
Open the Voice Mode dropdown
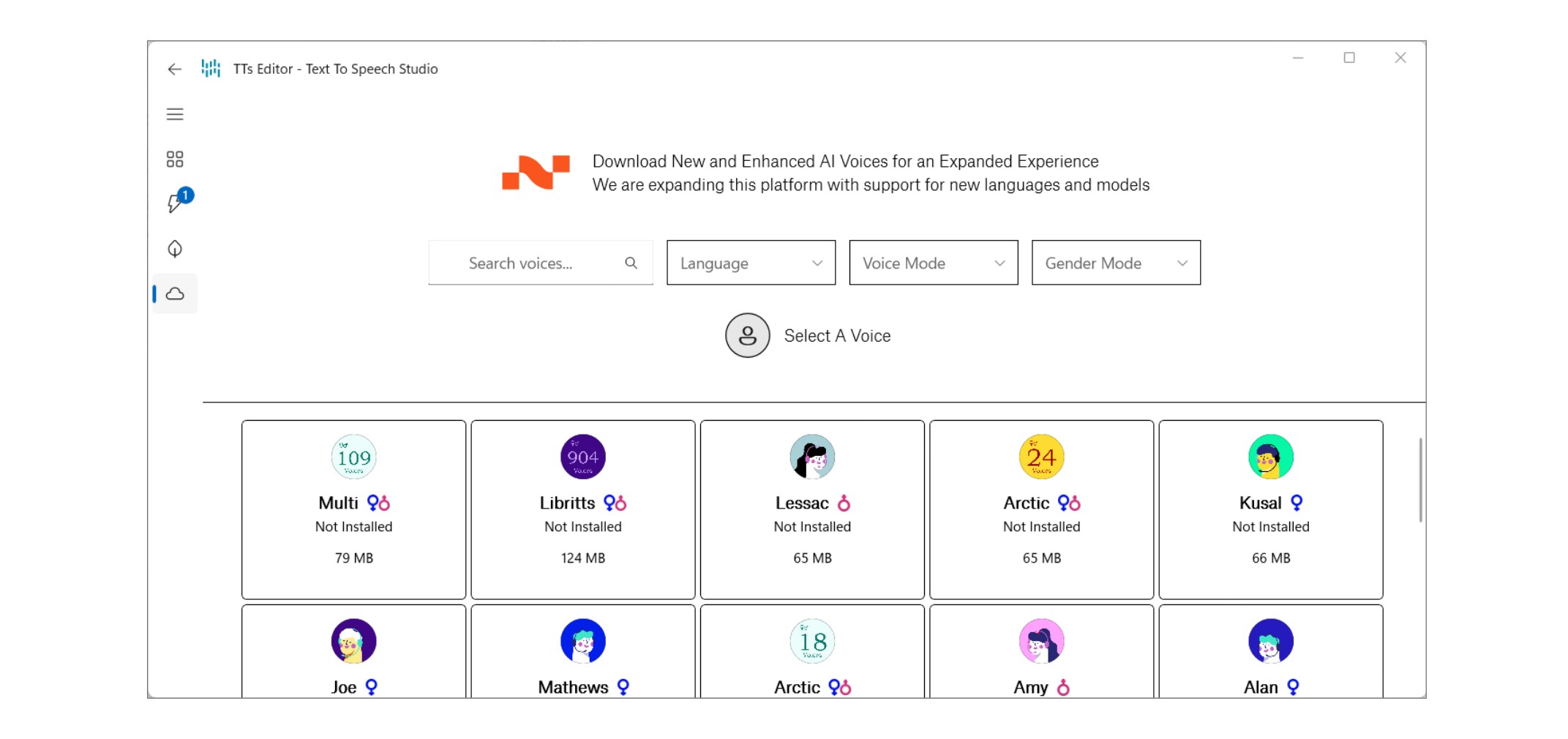point(933,263)
